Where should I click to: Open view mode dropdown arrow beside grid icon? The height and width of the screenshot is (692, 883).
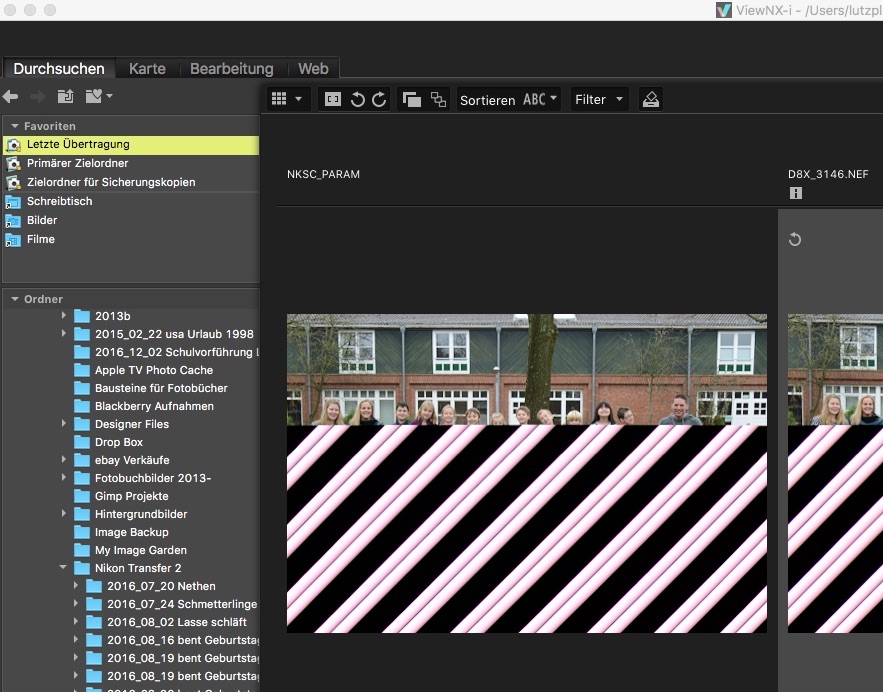[298, 99]
